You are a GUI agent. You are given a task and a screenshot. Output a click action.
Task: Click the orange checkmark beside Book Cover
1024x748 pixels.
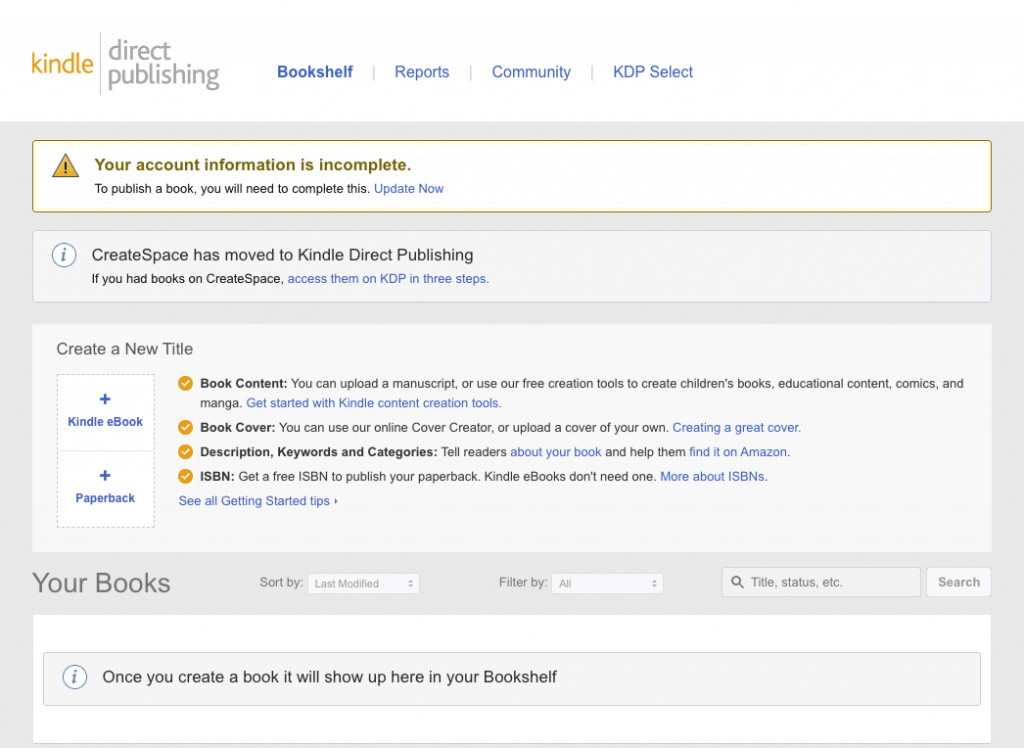186,427
